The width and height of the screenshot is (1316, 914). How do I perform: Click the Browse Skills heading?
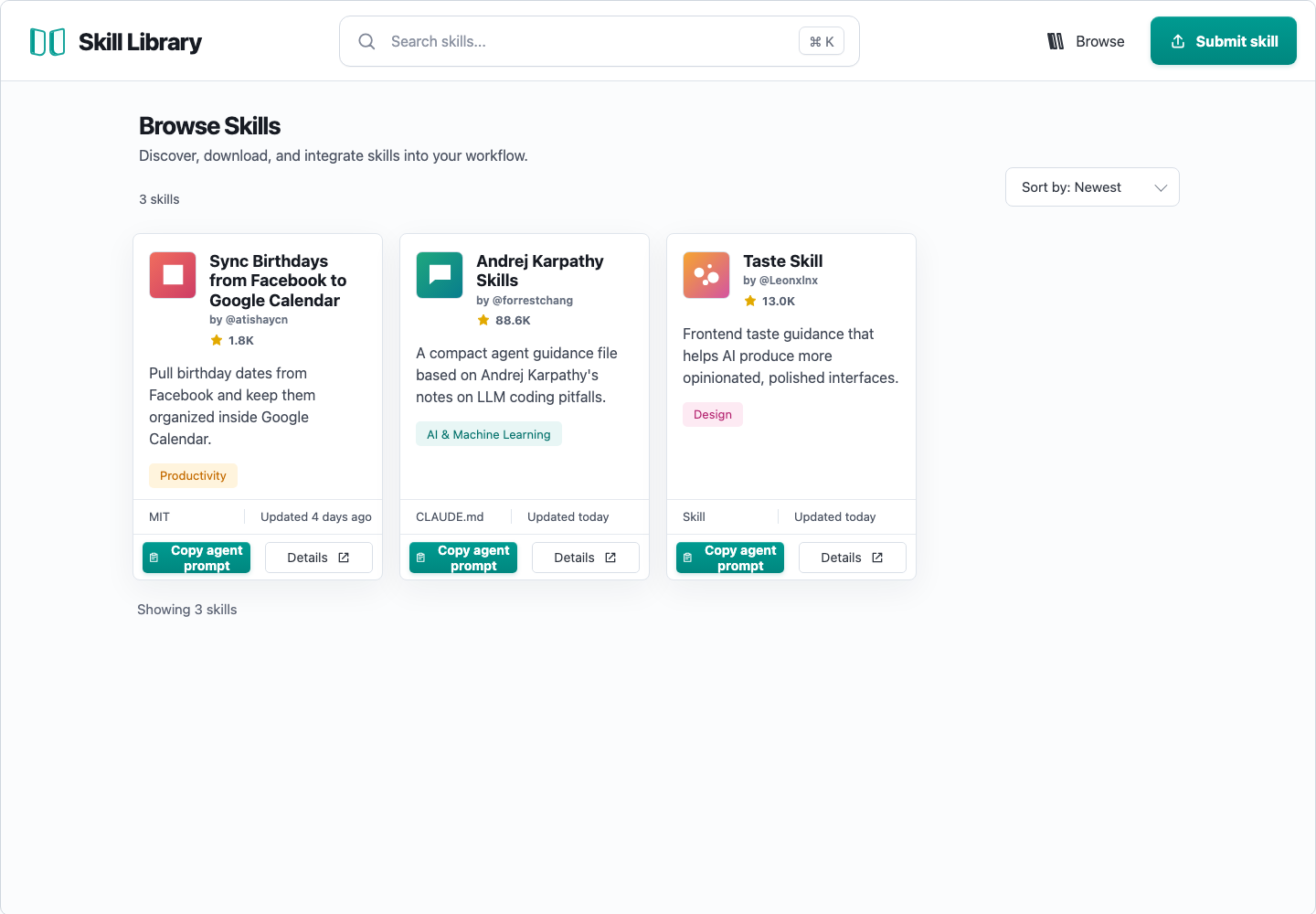tap(209, 126)
